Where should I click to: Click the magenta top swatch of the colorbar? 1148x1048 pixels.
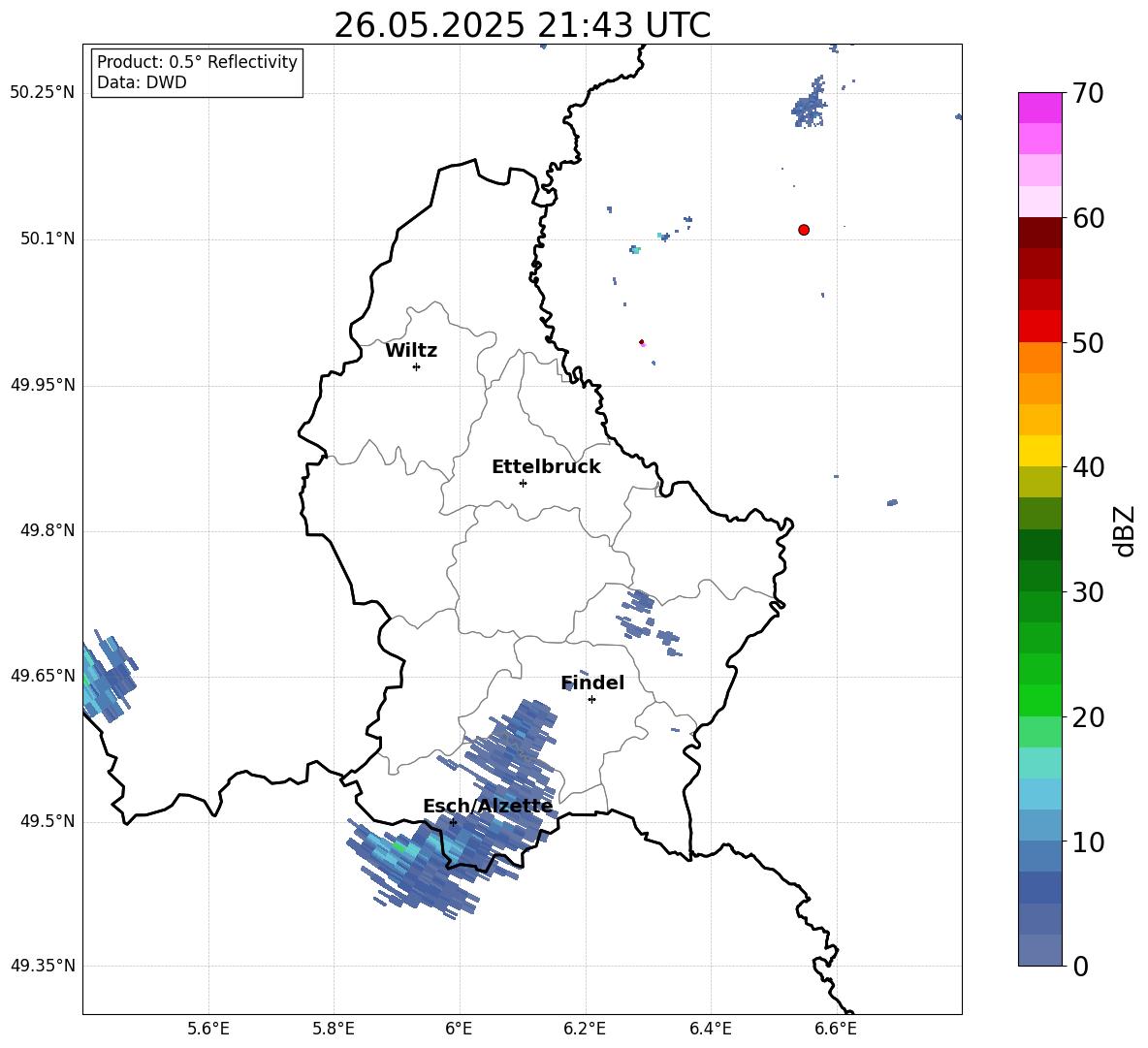pos(1039,109)
